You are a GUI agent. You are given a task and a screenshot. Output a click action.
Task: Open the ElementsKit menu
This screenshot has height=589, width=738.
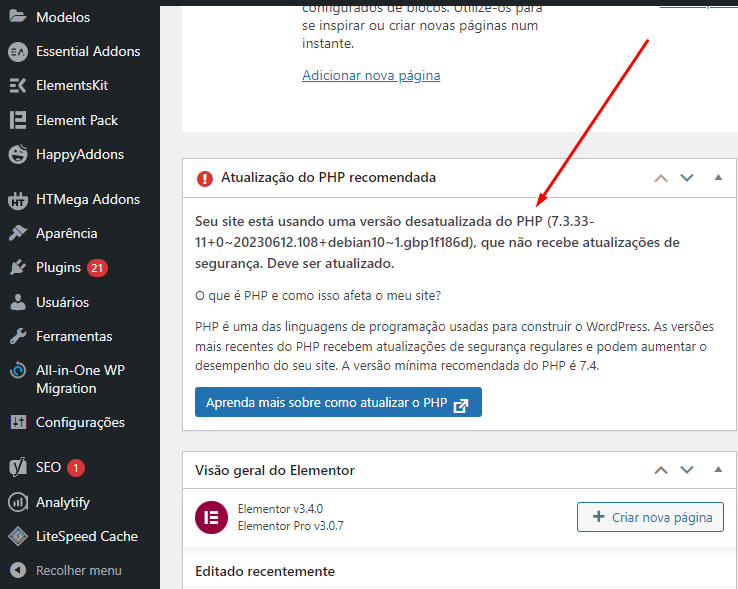(72, 85)
